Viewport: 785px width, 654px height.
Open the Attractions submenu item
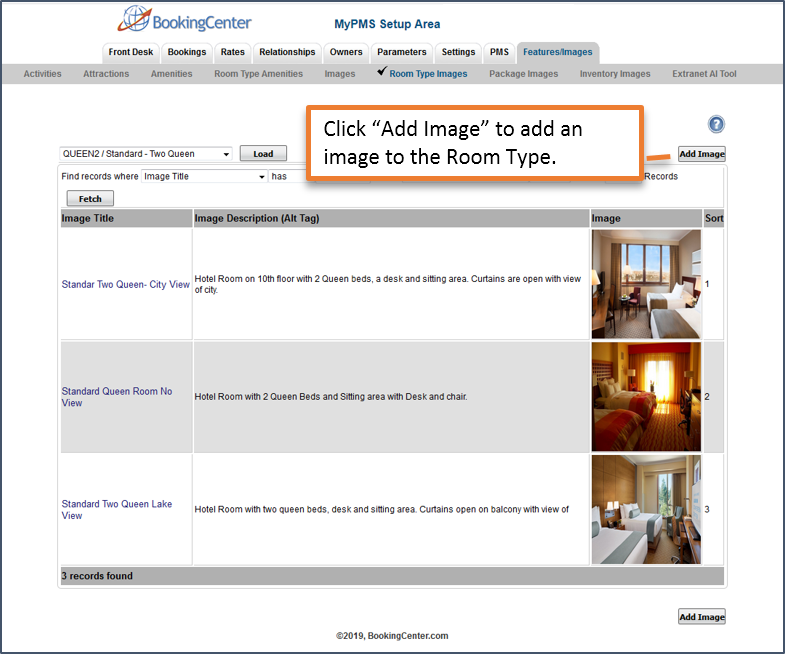pyautogui.click(x=106, y=74)
